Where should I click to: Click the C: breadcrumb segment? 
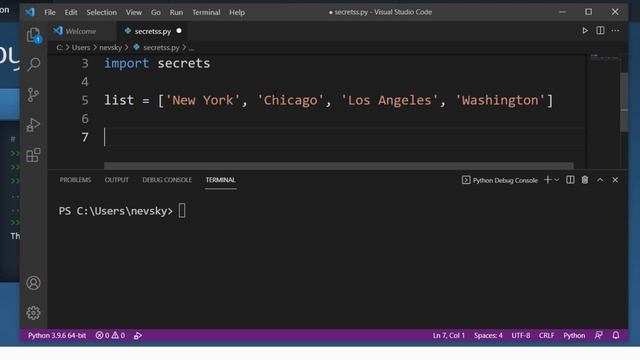coord(60,48)
